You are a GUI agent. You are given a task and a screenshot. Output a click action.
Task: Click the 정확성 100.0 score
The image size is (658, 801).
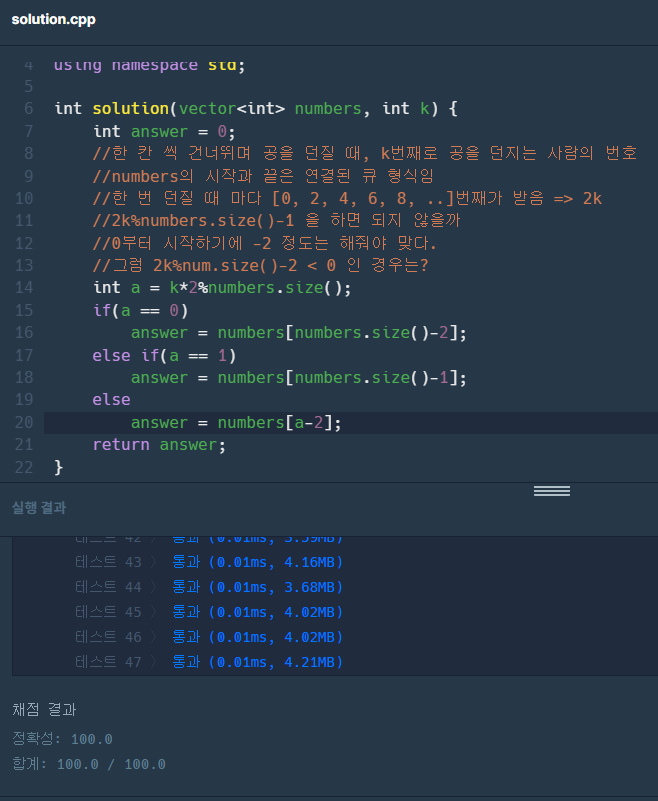tap(62, 739)
